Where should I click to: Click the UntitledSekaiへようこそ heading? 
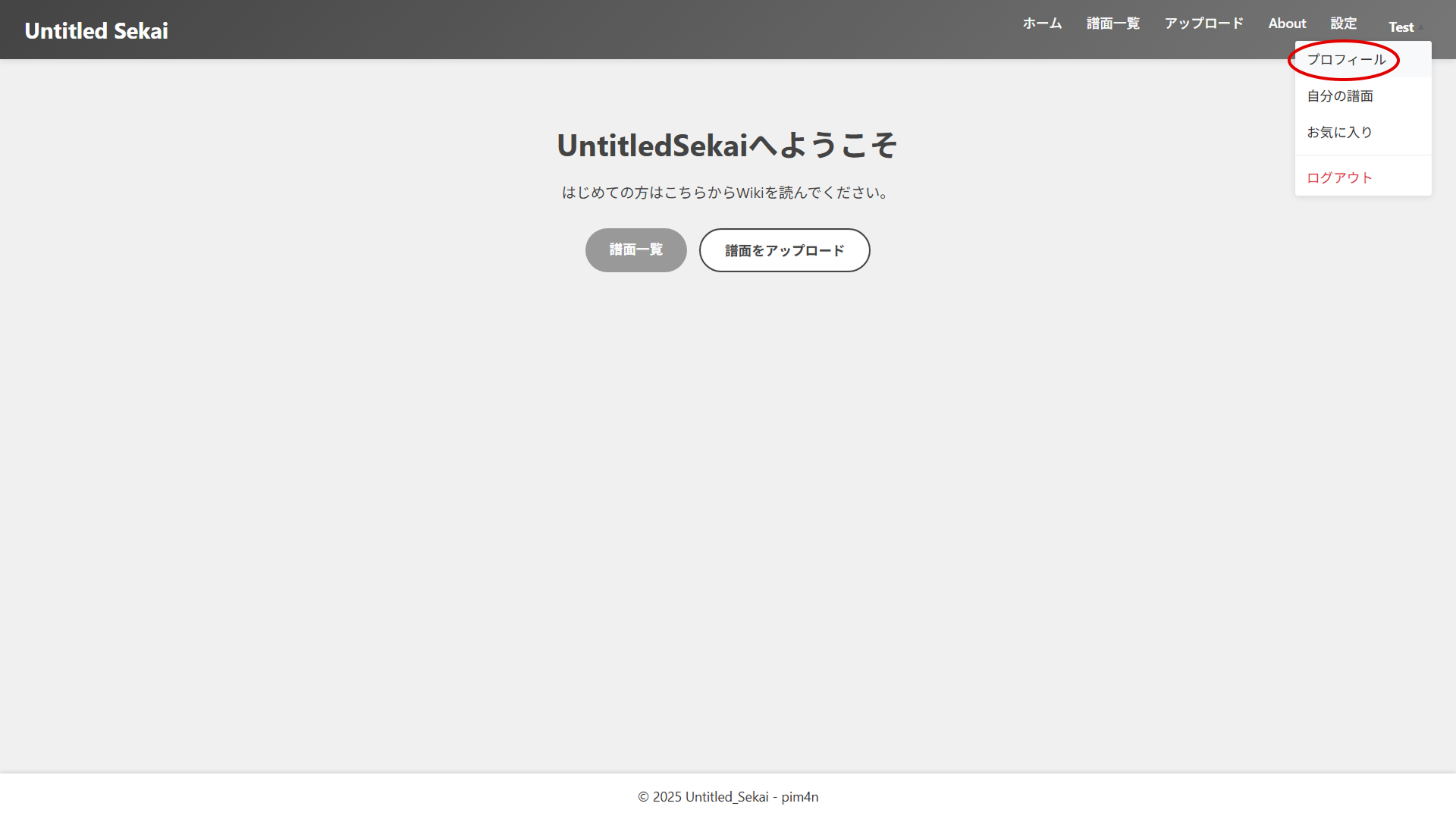tap(726, 144)
